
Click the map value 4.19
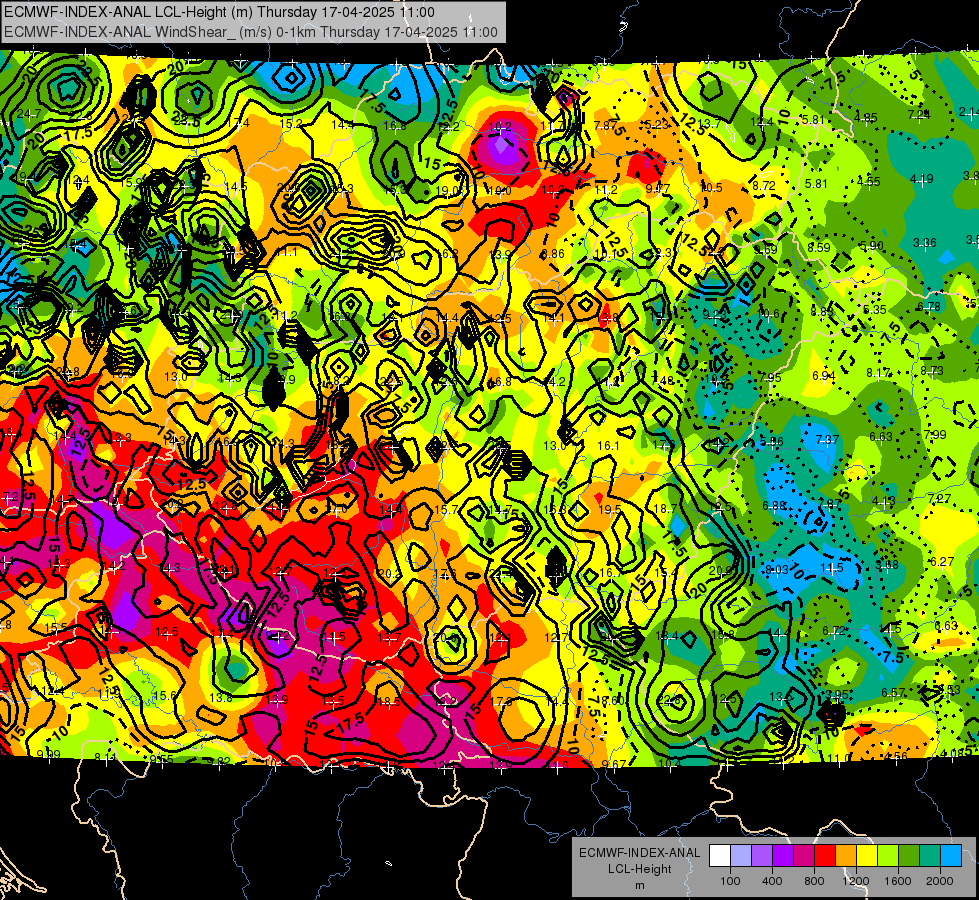[x=922, y=179]
